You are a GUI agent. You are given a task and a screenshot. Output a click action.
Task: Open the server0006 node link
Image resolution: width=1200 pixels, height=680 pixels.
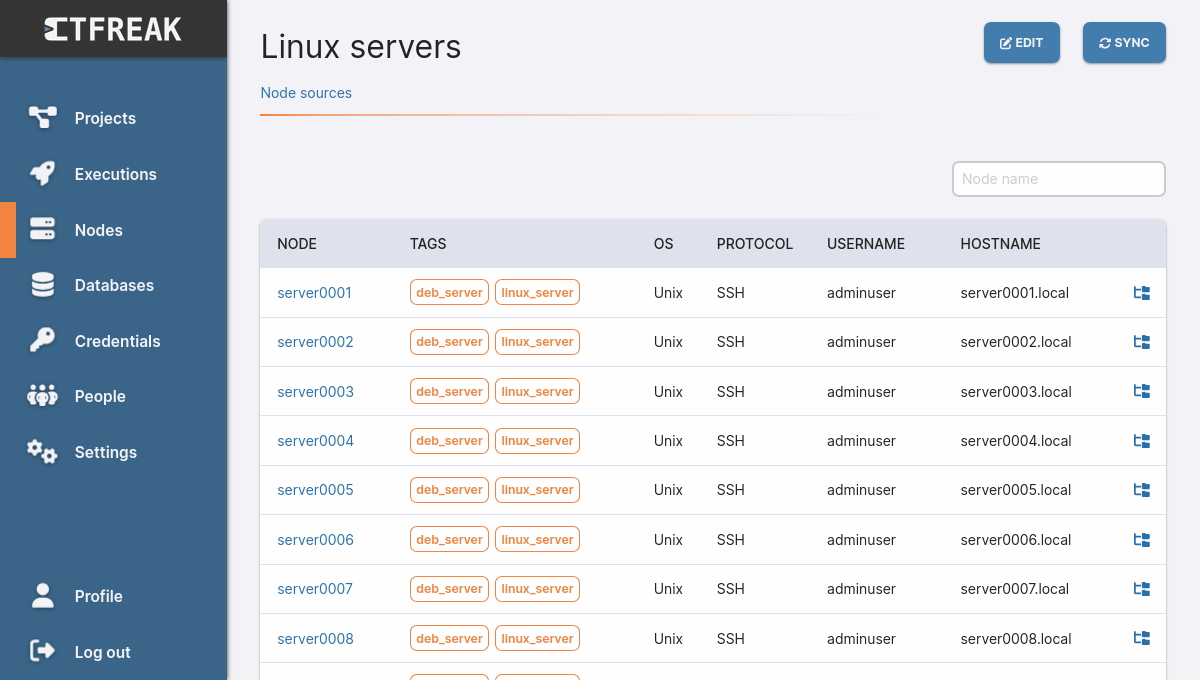315,540
